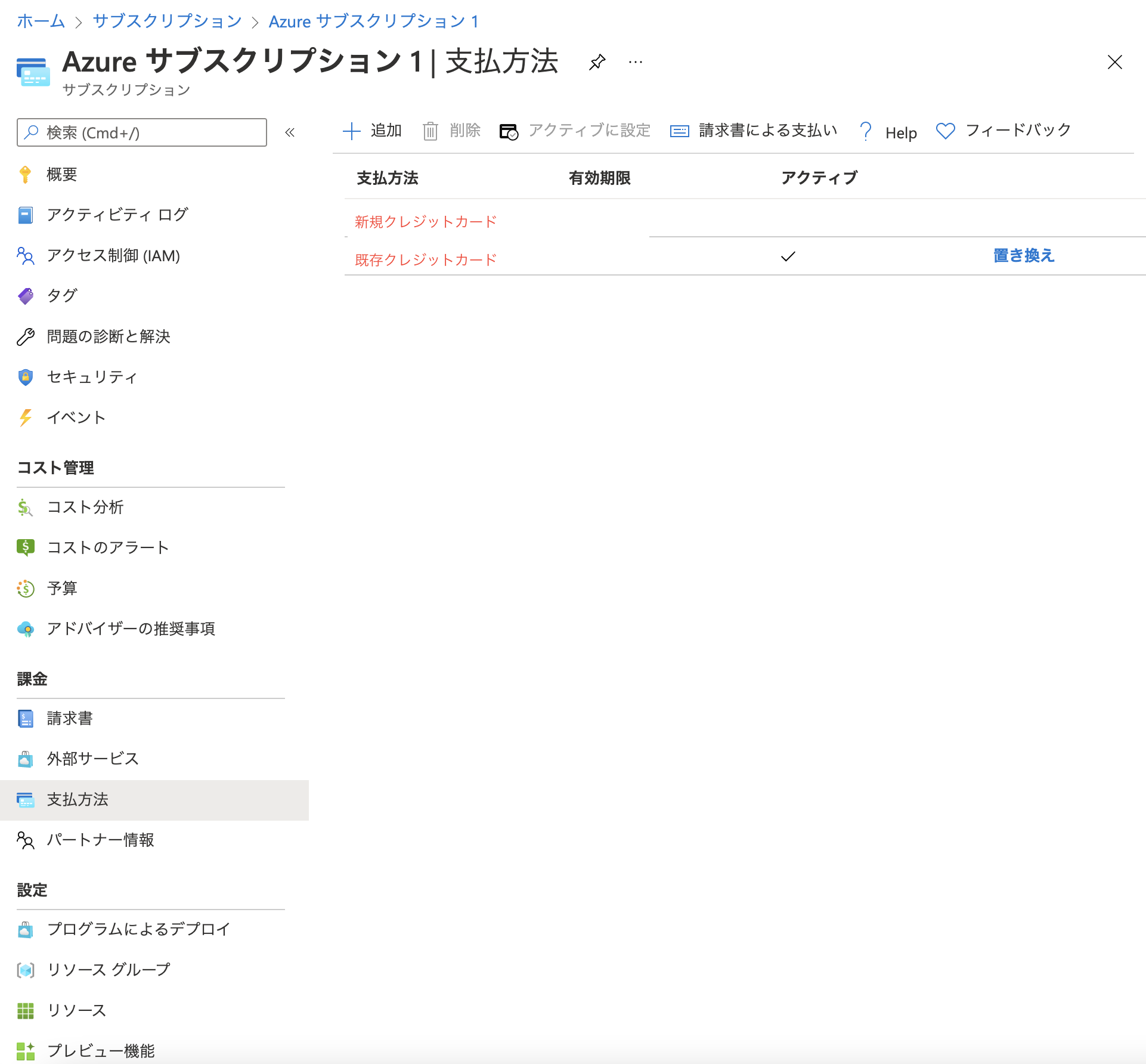Collapse the sidebar with the chevron
This screenshot has width=1146, height=1064.
tap(290, 132)
